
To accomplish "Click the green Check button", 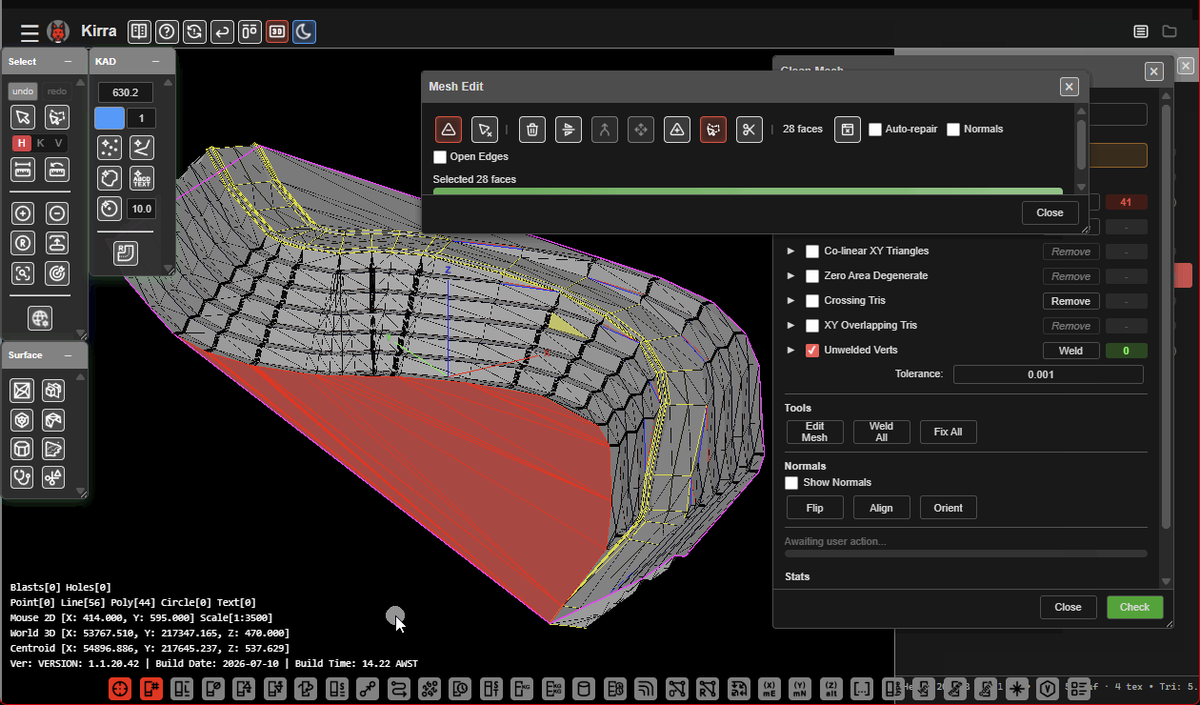I will [1135, 607].
